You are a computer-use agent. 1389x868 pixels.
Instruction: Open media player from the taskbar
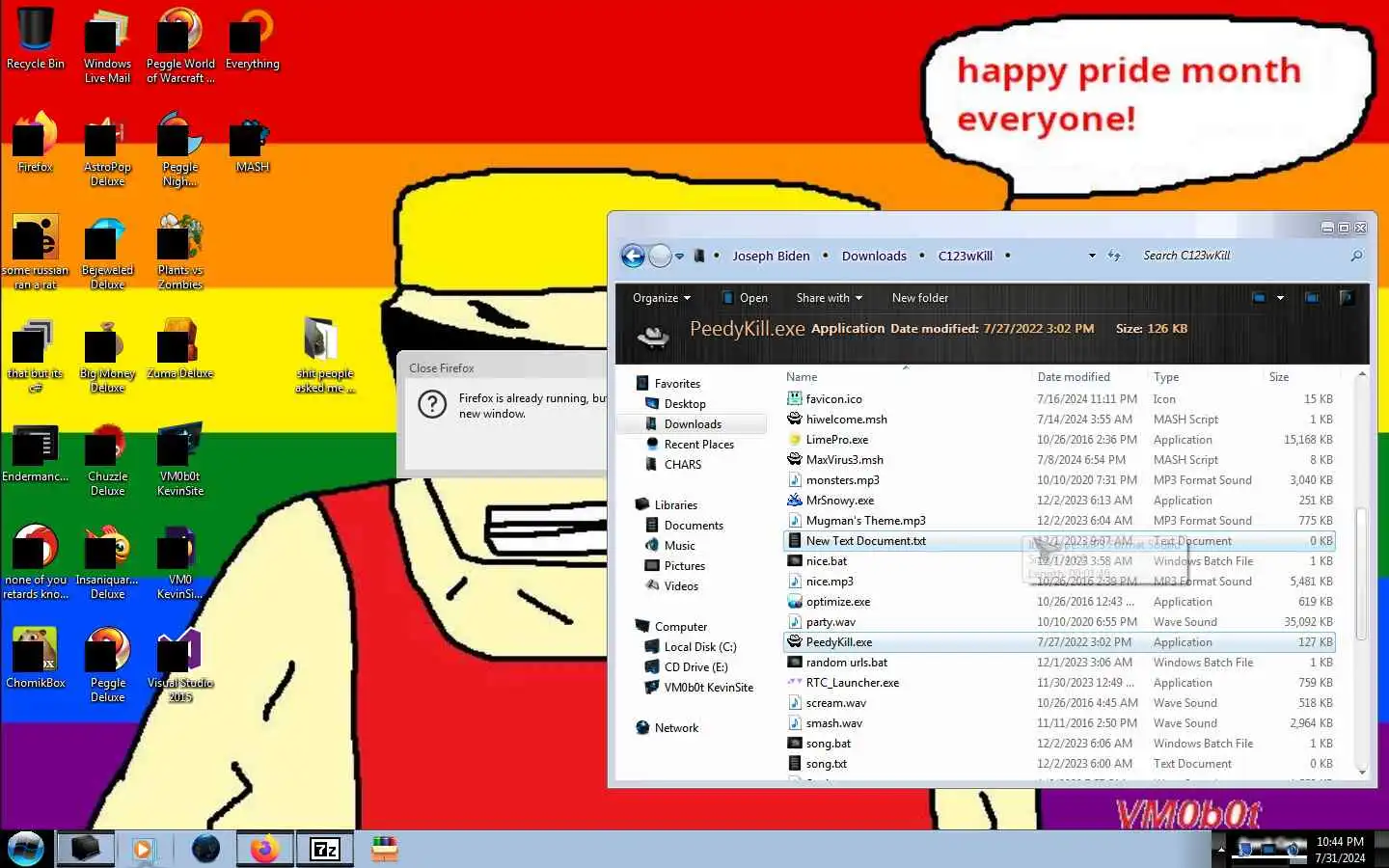pos(143,850)
